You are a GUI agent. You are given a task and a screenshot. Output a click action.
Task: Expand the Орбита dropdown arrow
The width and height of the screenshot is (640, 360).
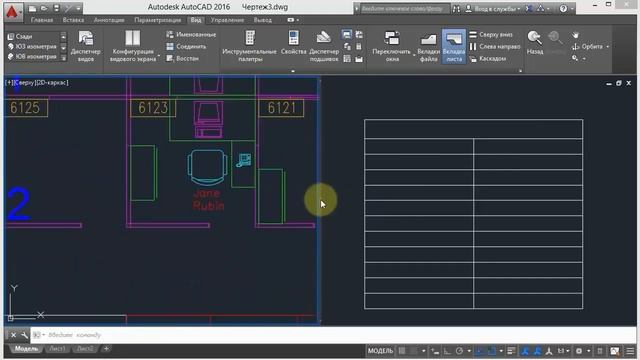(x=607, y=47)
